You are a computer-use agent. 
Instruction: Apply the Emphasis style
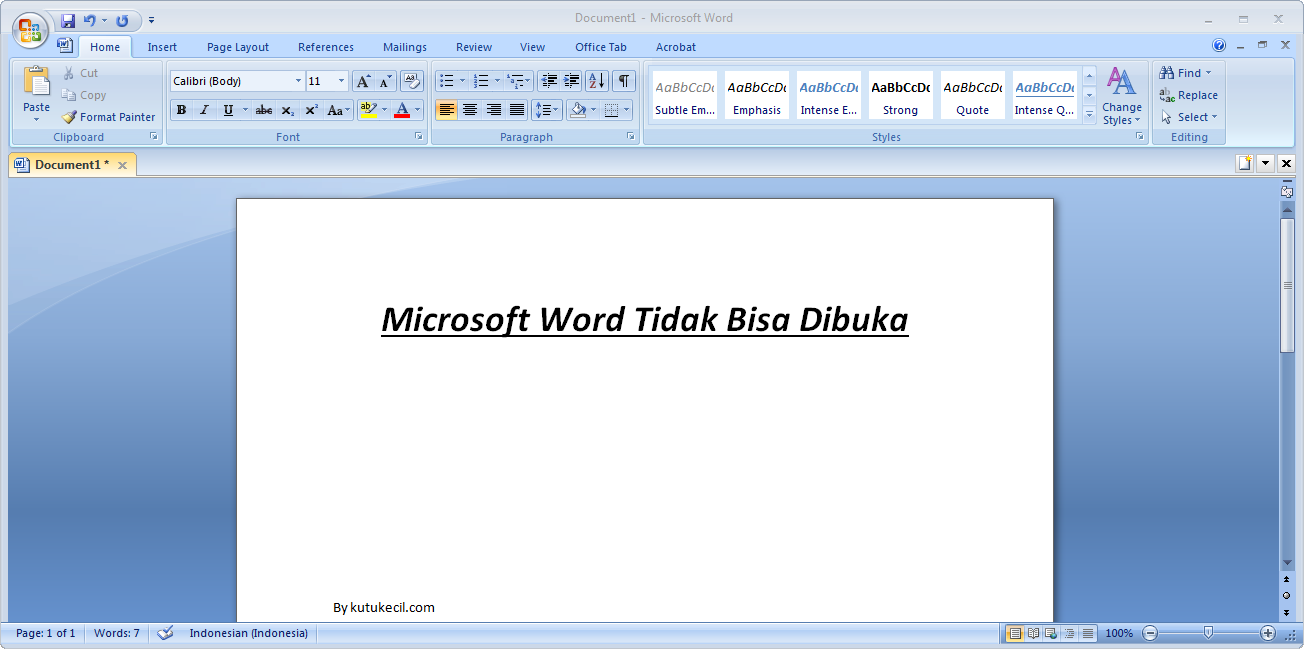click(x=757, y=96)
